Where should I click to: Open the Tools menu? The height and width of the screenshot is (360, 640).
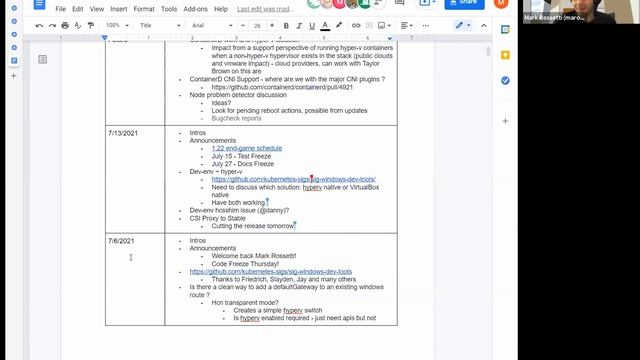coord(169,9)
